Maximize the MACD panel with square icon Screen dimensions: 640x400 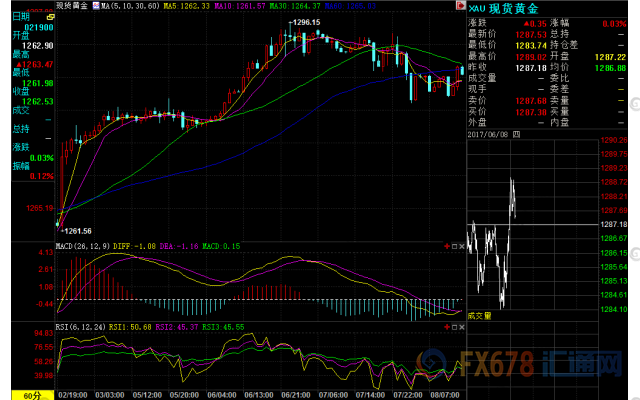pos(453,246)
